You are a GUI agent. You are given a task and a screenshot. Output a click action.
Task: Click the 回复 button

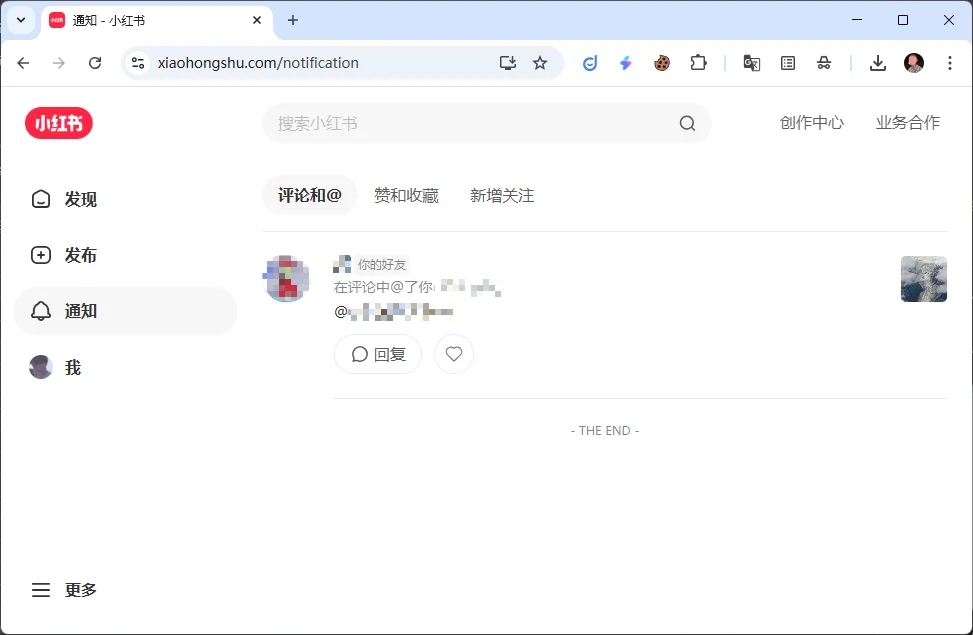378,354
